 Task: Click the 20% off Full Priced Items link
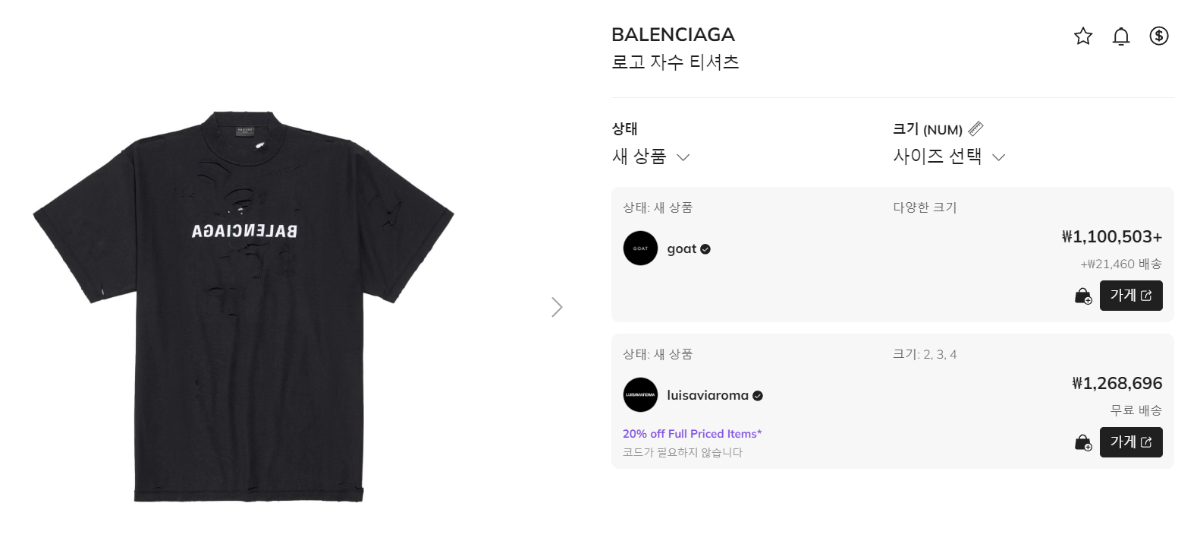[692, 434]
